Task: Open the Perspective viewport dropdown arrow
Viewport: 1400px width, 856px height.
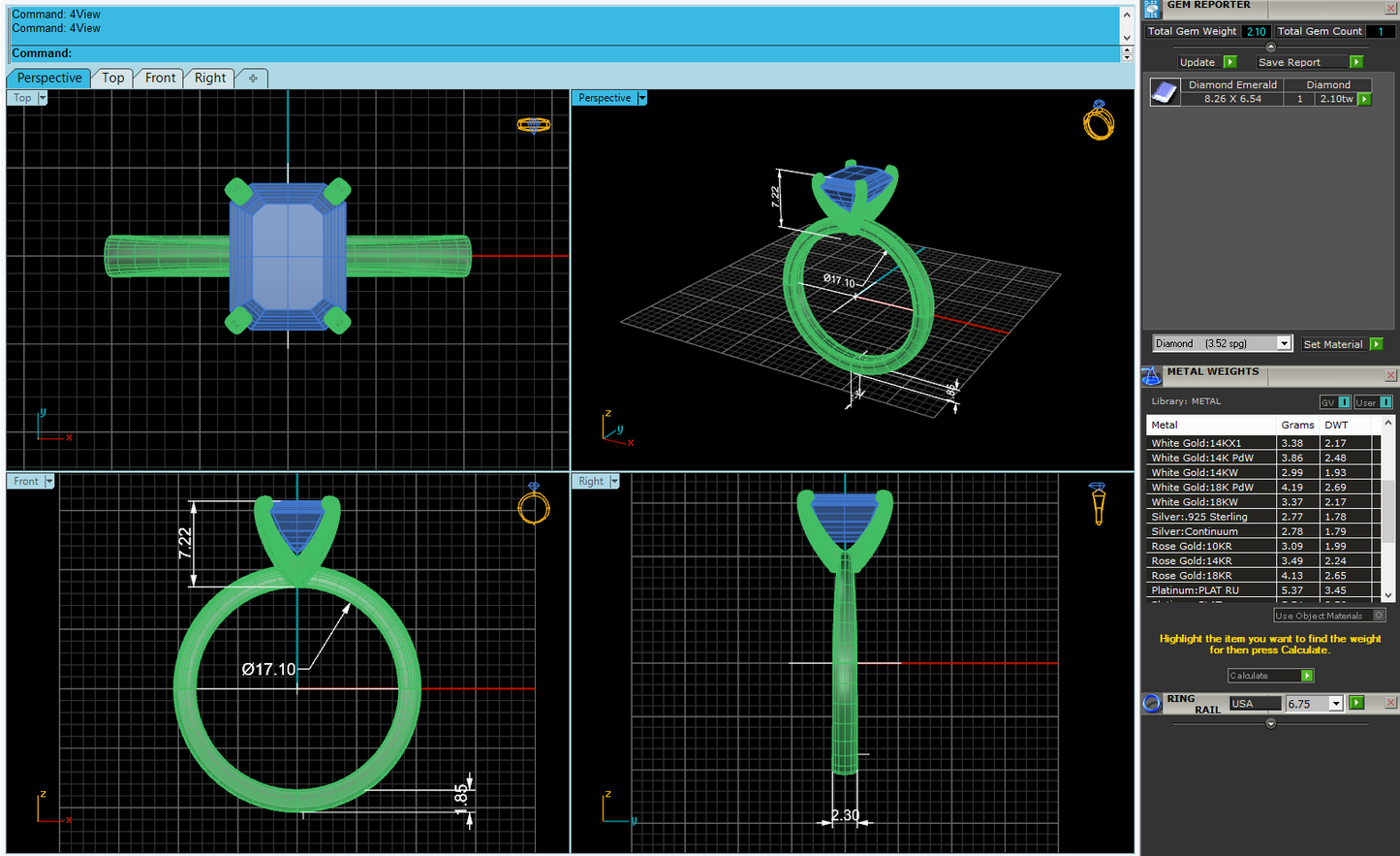Action: pyautogui.click(x=641, y=98)
